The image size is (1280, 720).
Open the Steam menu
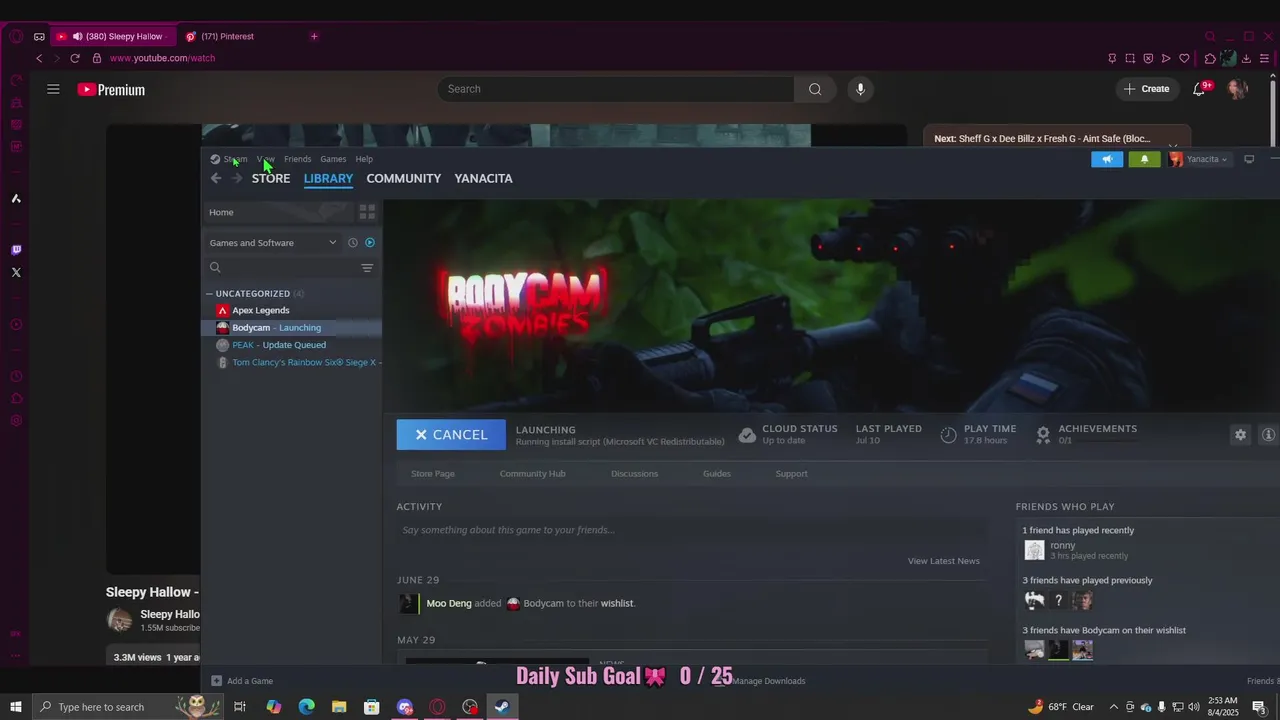click(x=235, y=159)
